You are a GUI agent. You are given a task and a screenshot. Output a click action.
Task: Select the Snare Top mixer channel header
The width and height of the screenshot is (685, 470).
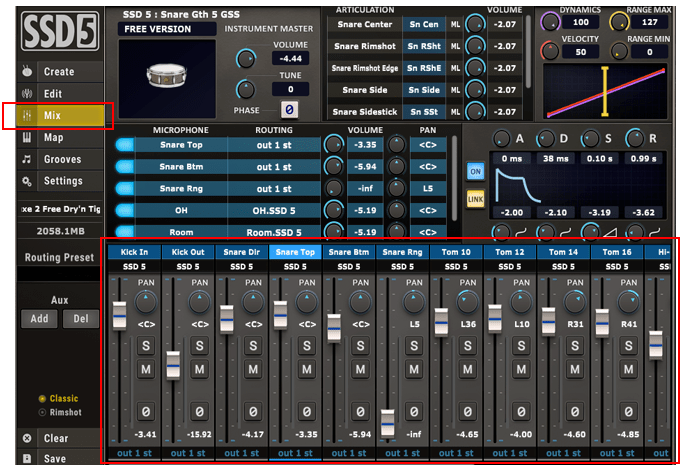click(295, 252)
